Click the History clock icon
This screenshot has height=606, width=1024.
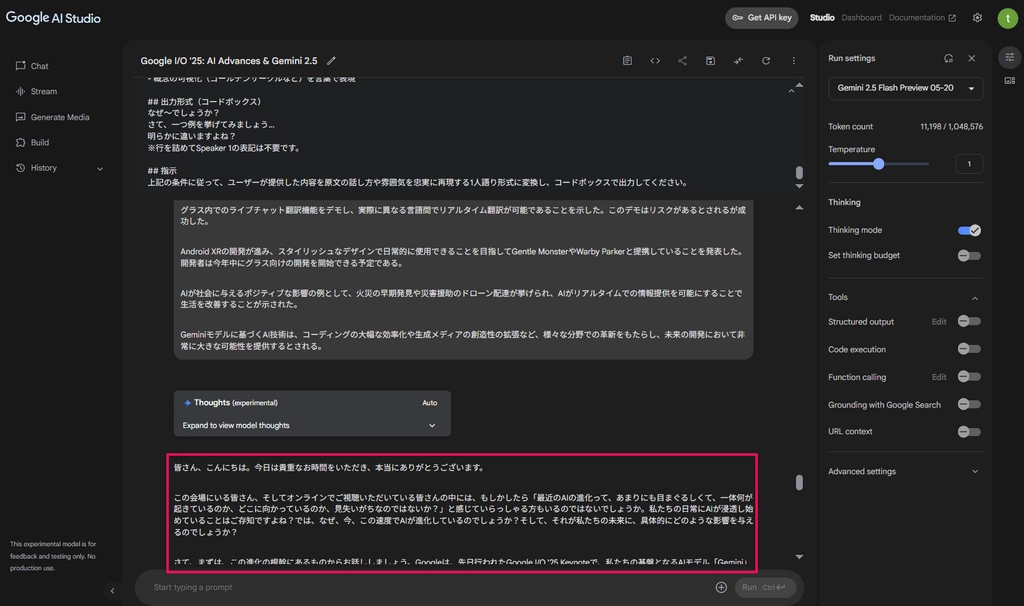(20, 168)
